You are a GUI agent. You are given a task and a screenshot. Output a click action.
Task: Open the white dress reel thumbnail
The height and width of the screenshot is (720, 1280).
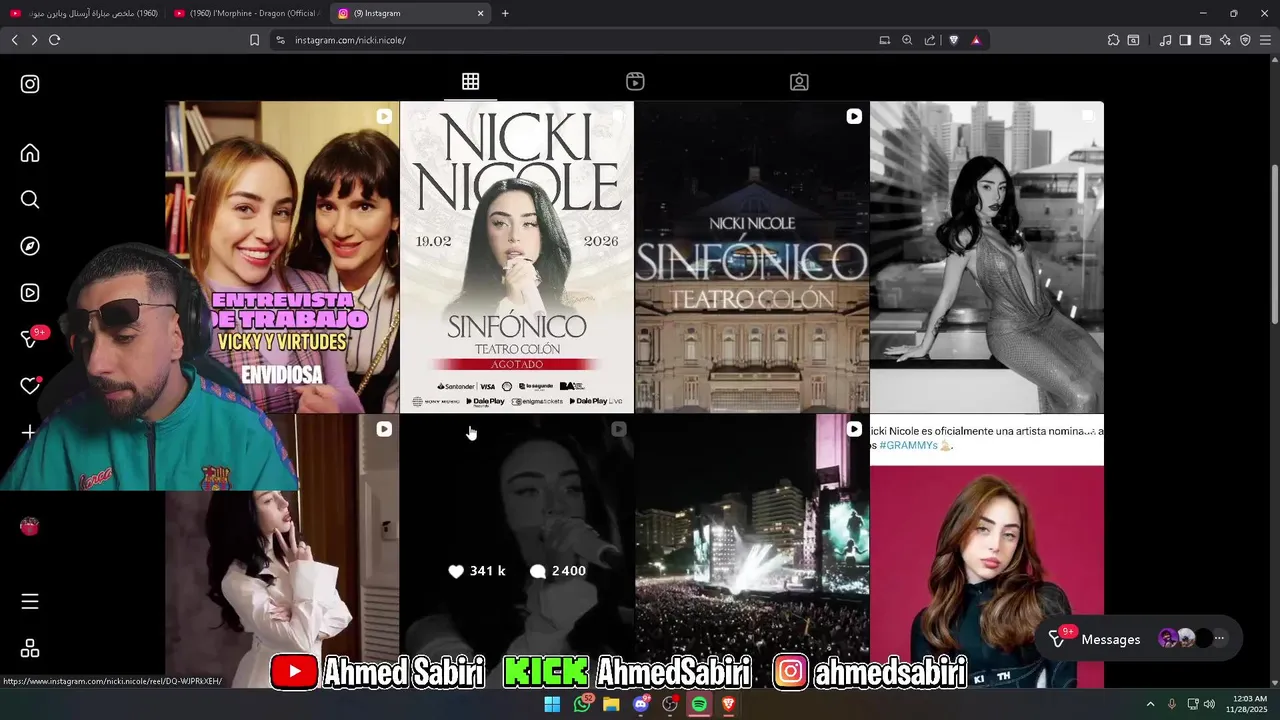coord(282,551)
